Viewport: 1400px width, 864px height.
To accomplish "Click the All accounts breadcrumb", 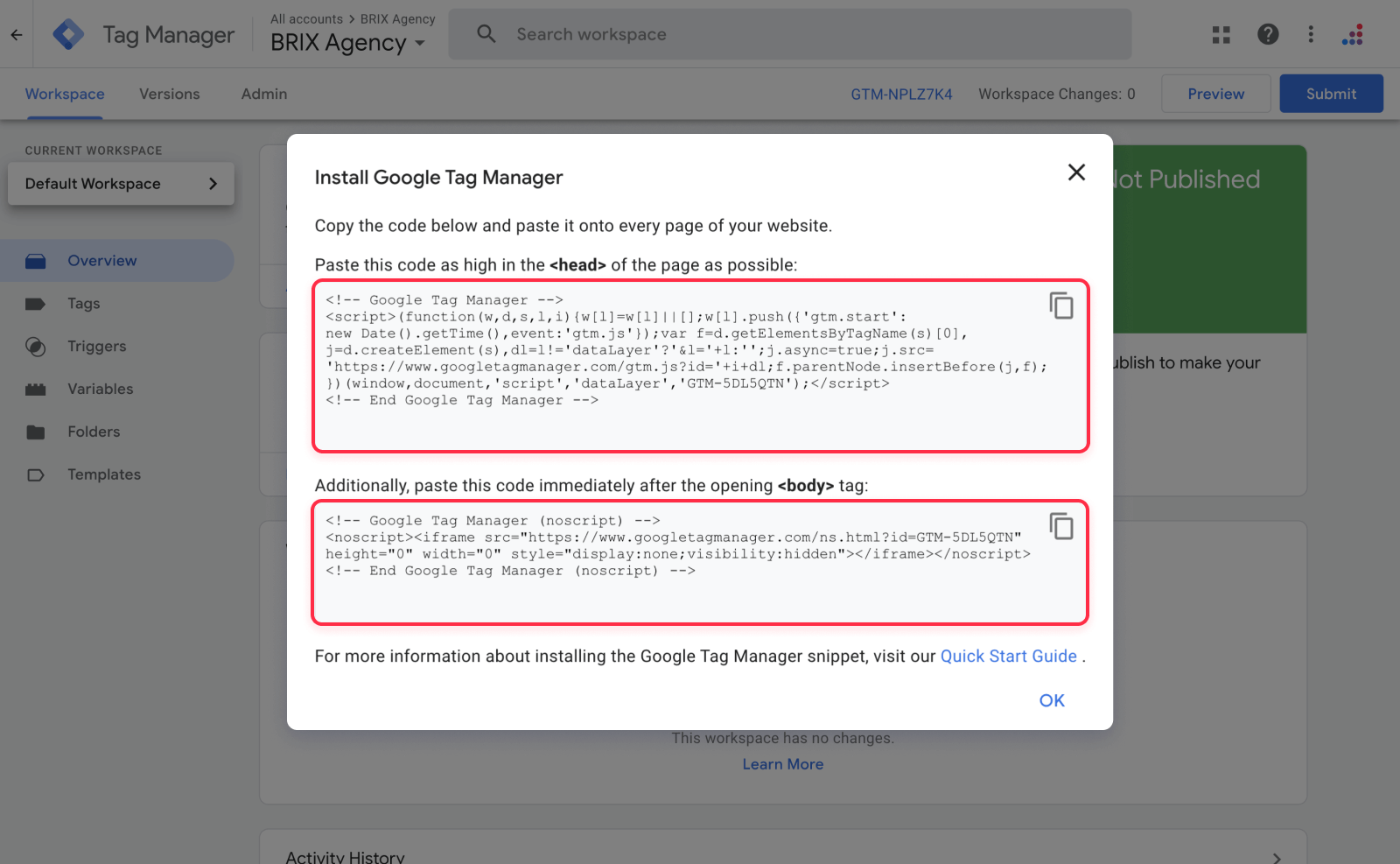I will coord(306,19).
